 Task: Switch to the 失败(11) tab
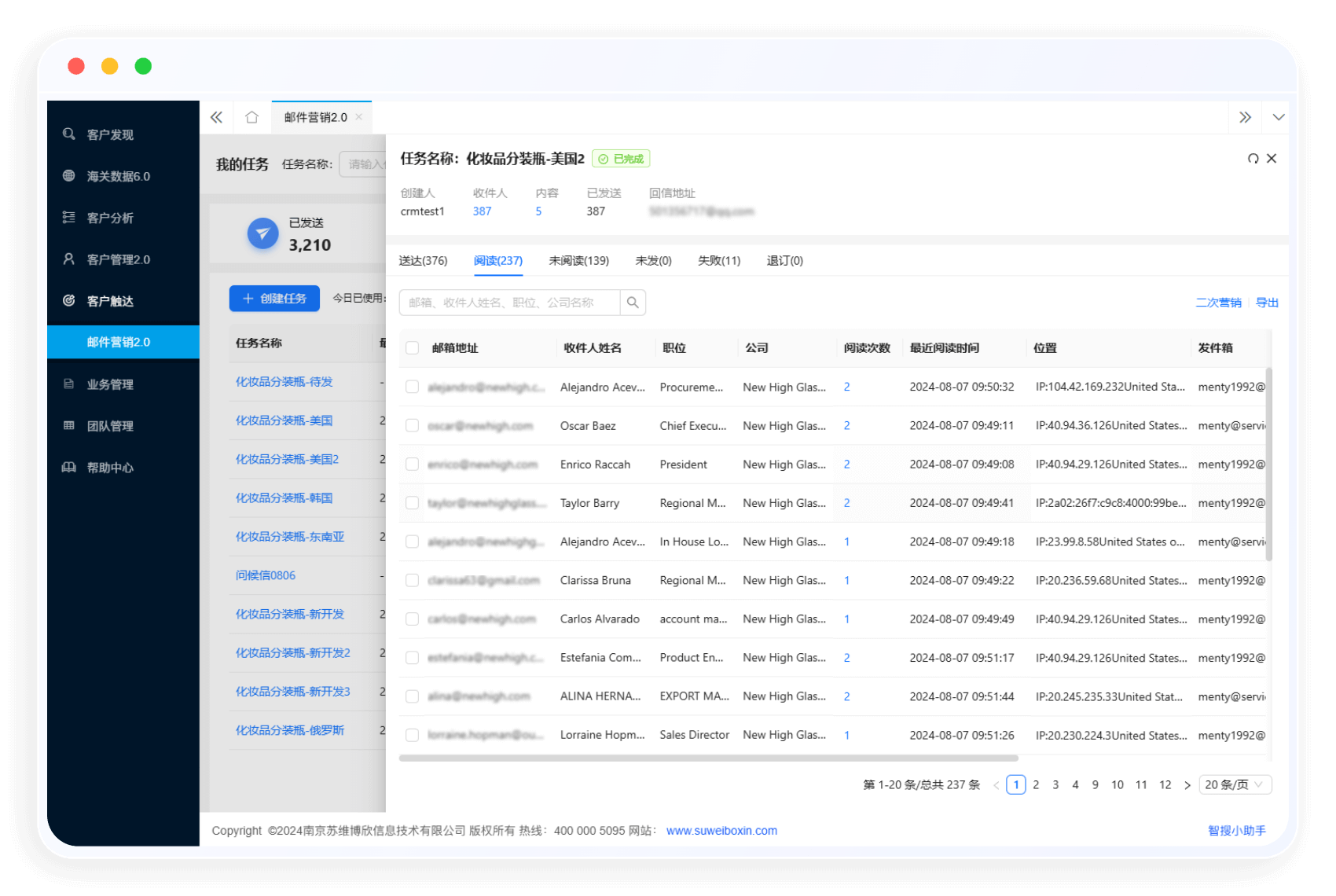pyautogui.click(x=718, y=261)
